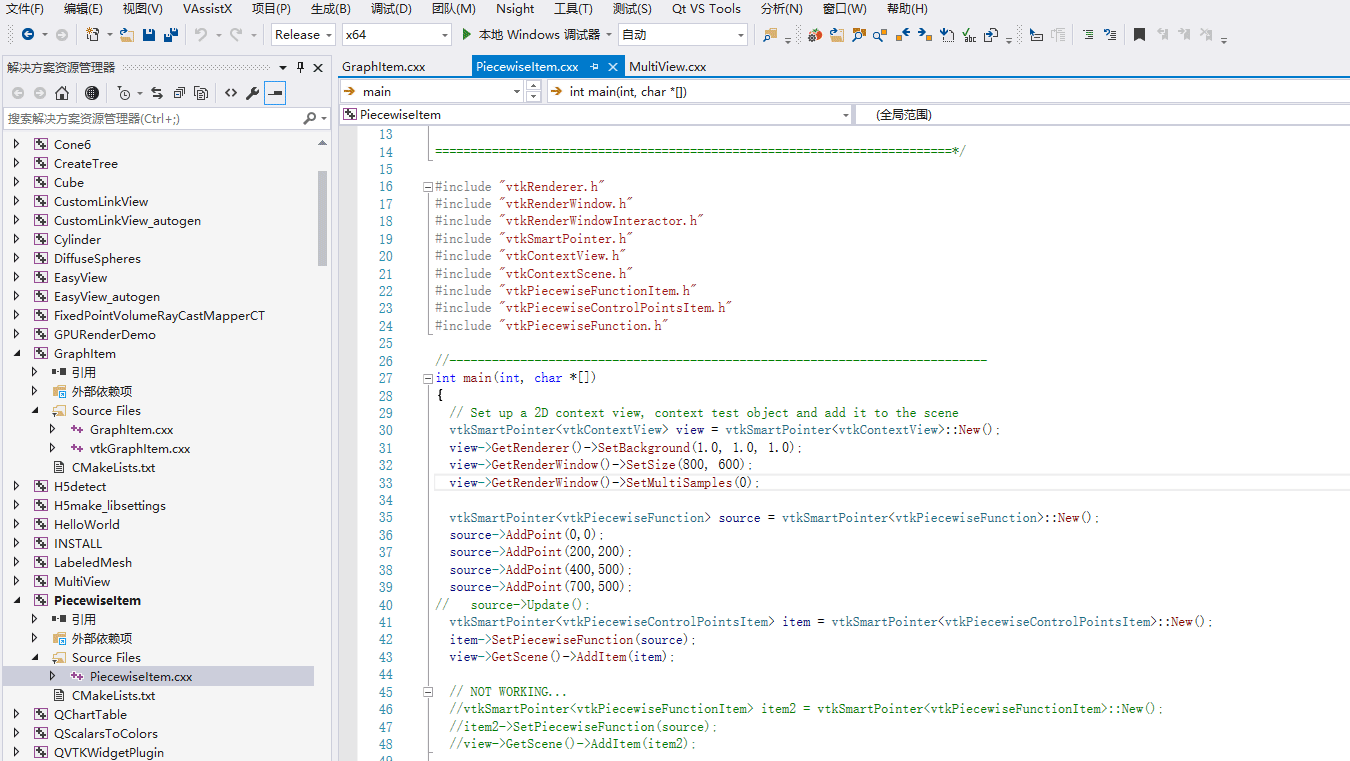Collapse the GraphItem project node
The image size is (1350, 761).
16,354
